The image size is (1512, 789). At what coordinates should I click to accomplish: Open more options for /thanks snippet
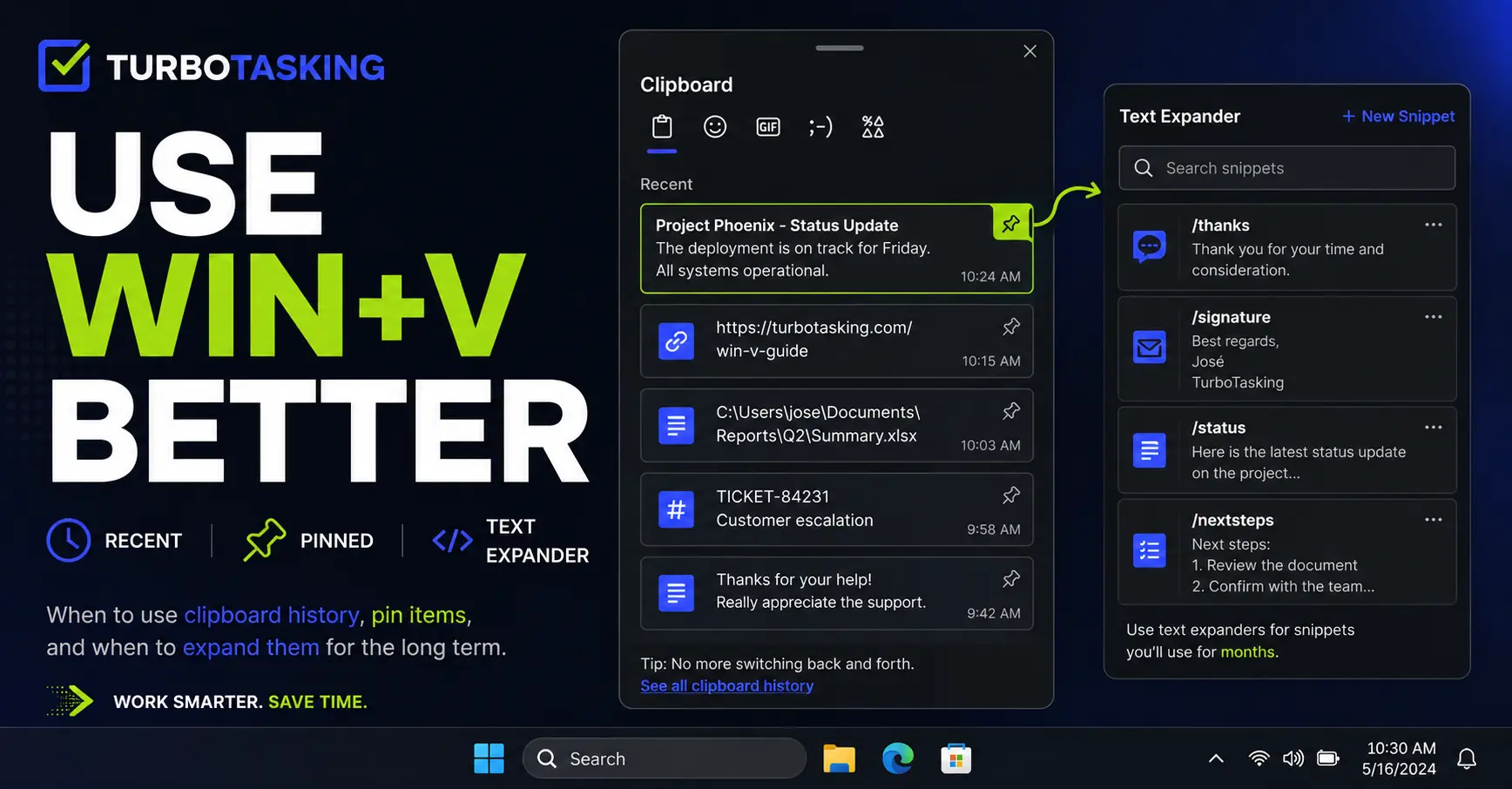(1434, 225)
